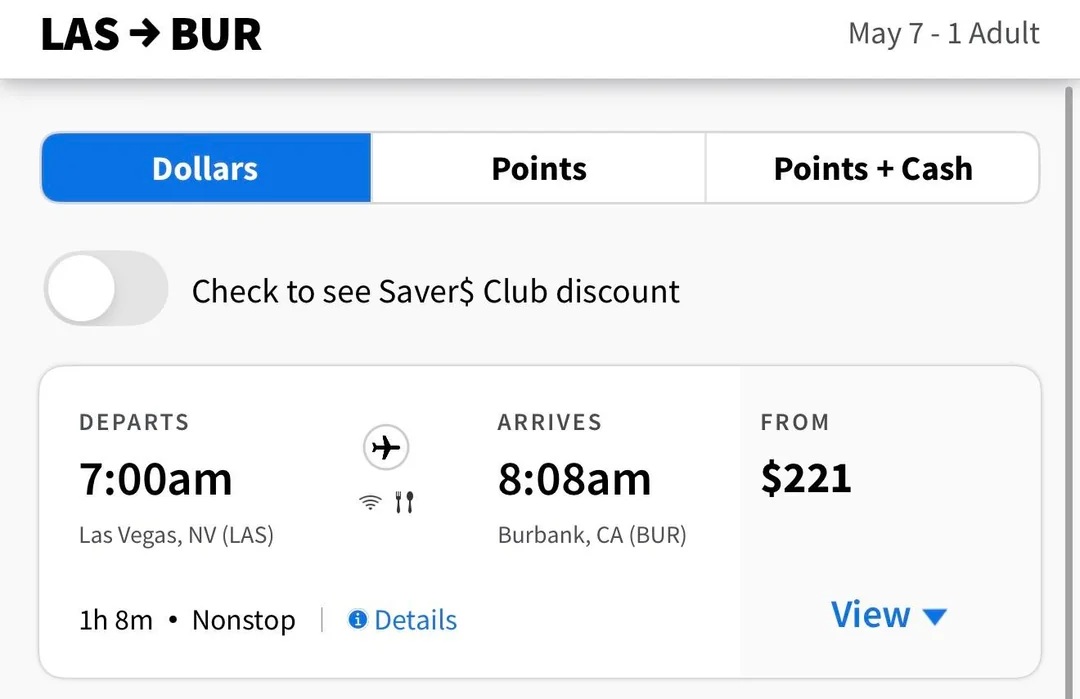Select the Dollars tab
1080x699 pixels.
(206, 168)
